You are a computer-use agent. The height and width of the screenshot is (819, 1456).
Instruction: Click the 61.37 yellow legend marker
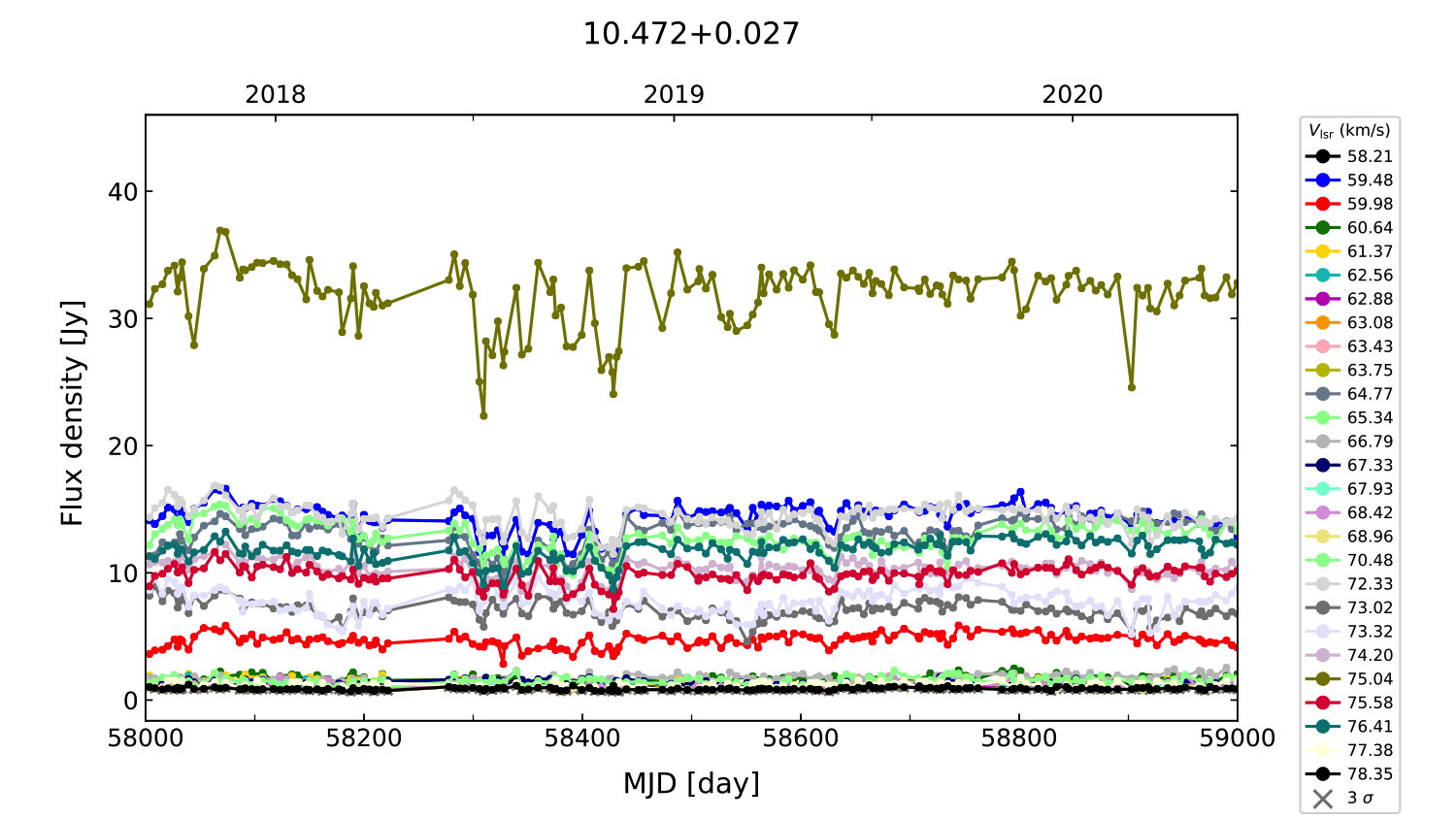click(x=1322, y=251)
